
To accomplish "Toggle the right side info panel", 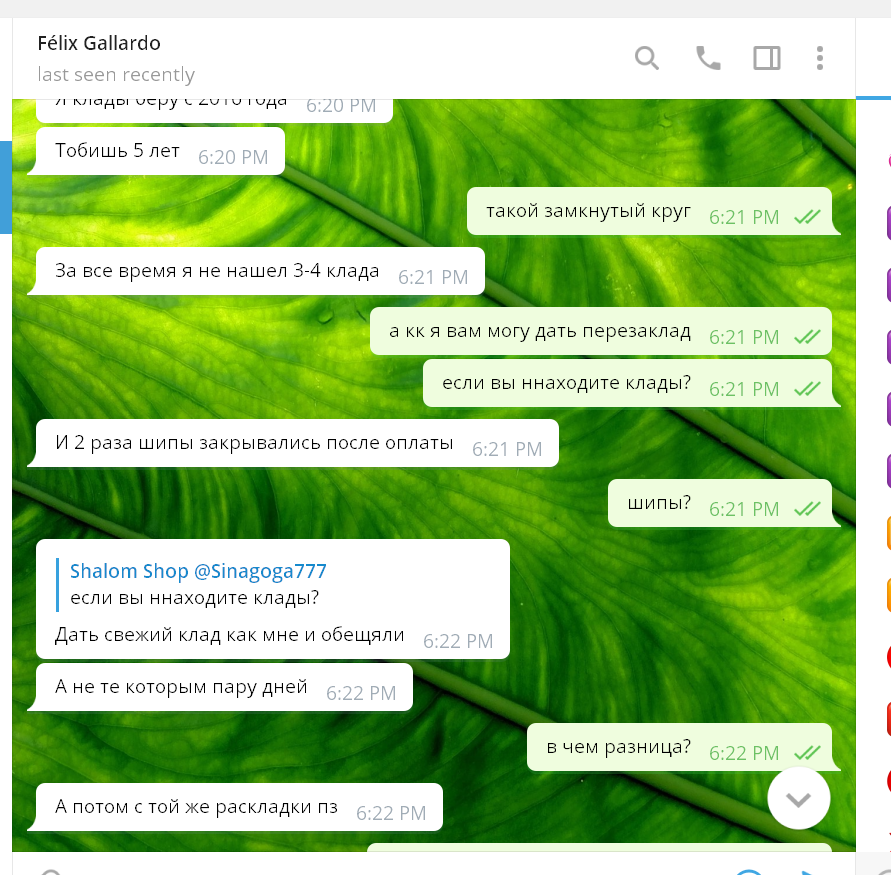I will (x=767, y=58).
